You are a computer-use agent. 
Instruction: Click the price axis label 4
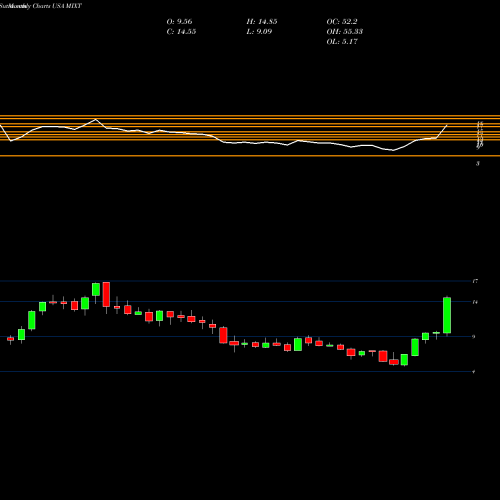click(x=474, y=371)
